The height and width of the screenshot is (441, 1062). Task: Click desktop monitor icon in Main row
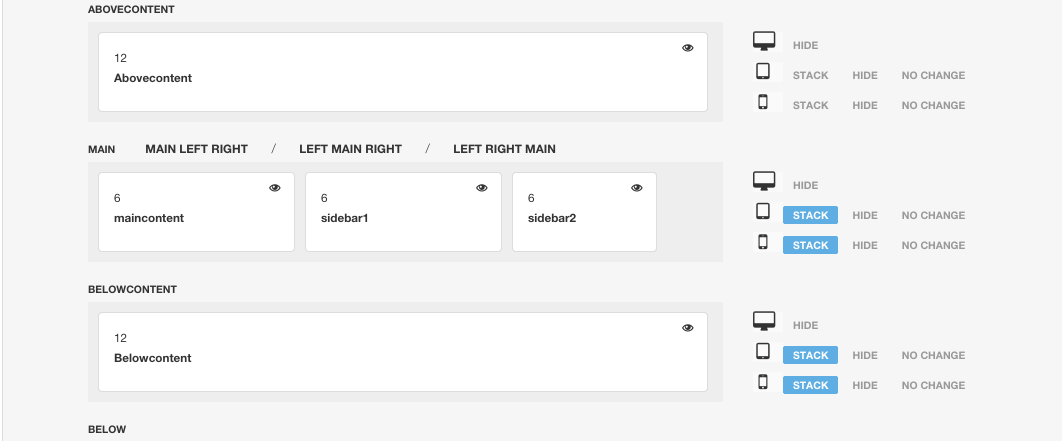tap(763, 182)
